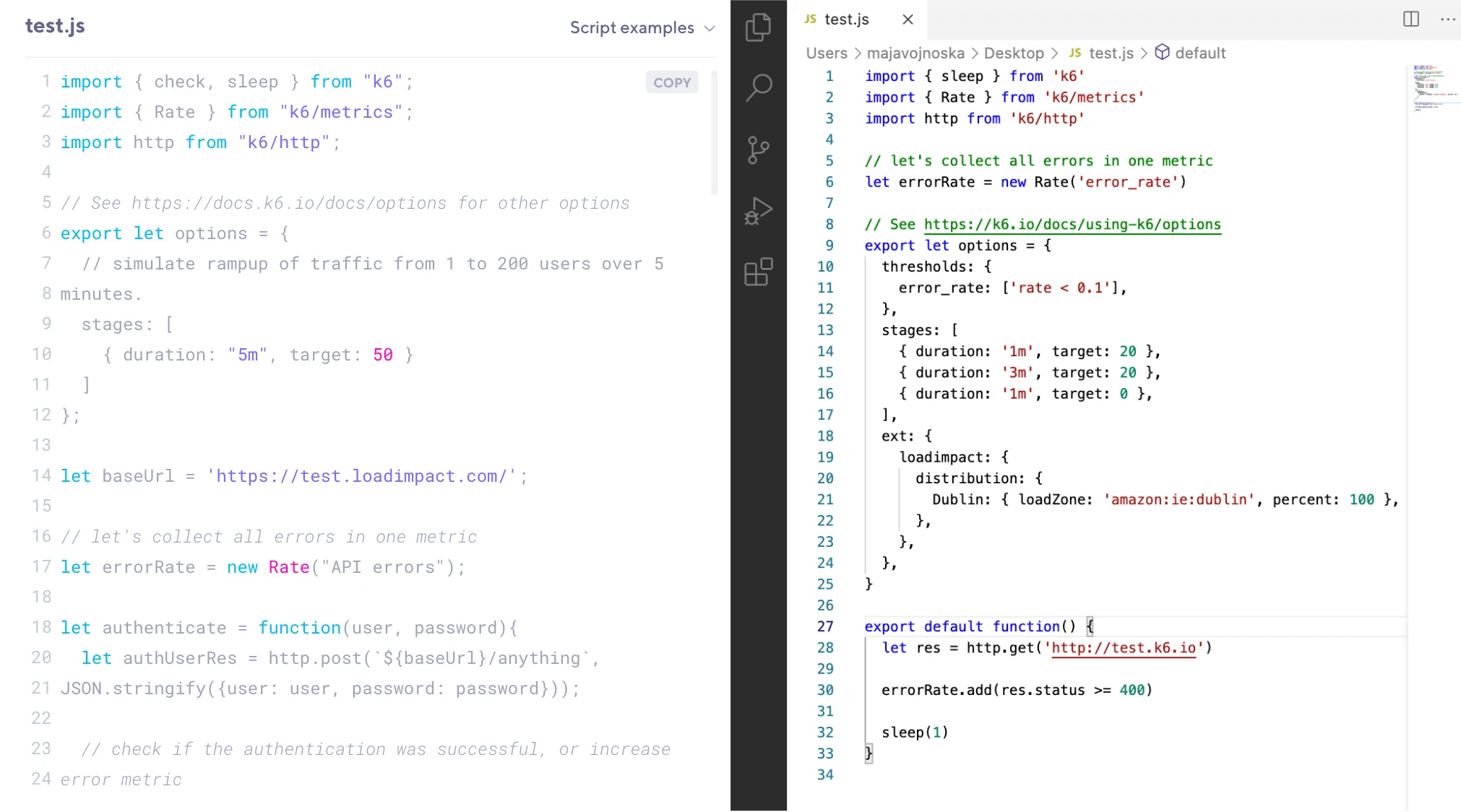Viewport: 1461px width, 812px height.
Task: Close the test.js editor tab
Action: click(x=907, y=20)
